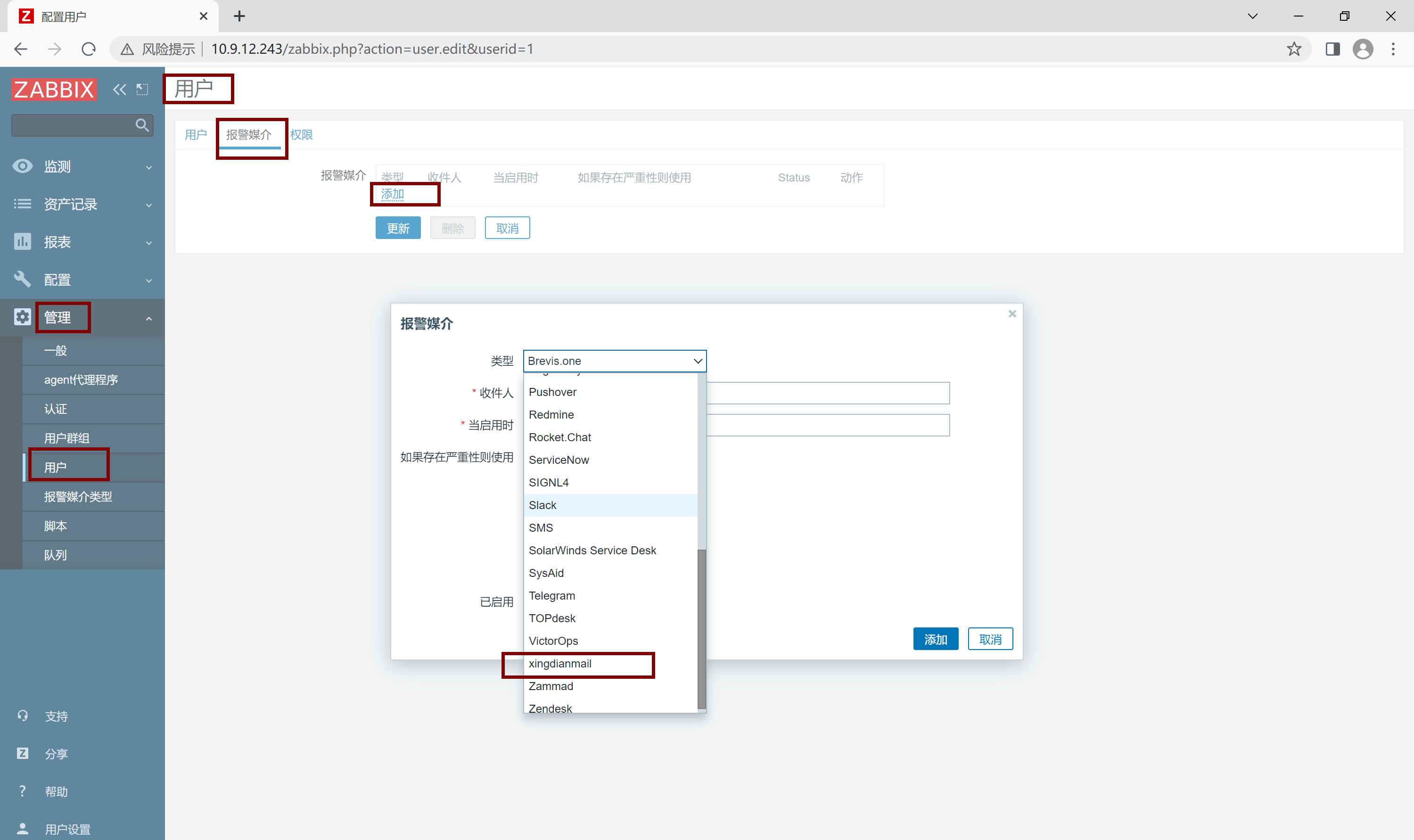Open 用户群组 menu item

tap(93, 438)
